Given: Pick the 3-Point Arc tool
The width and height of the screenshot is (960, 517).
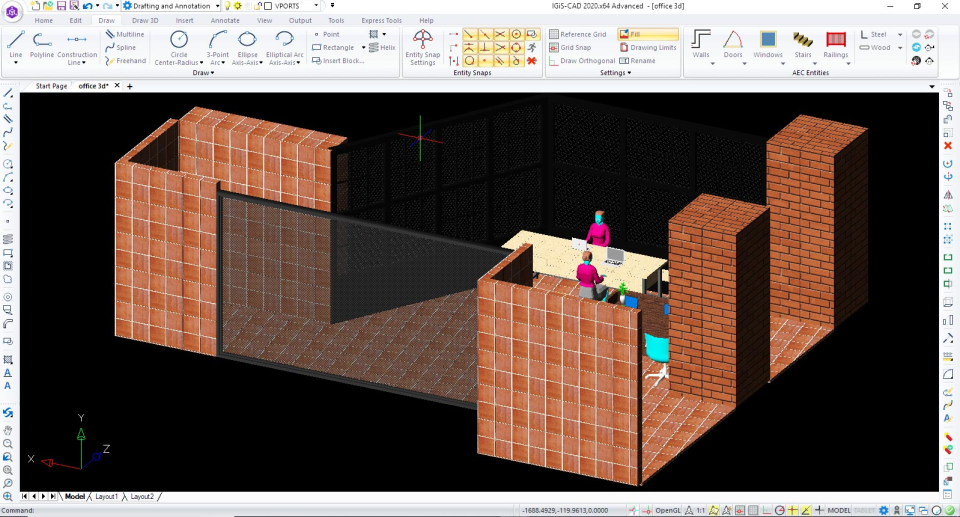Looking at the screenshot, I should [x=217, y=47].
